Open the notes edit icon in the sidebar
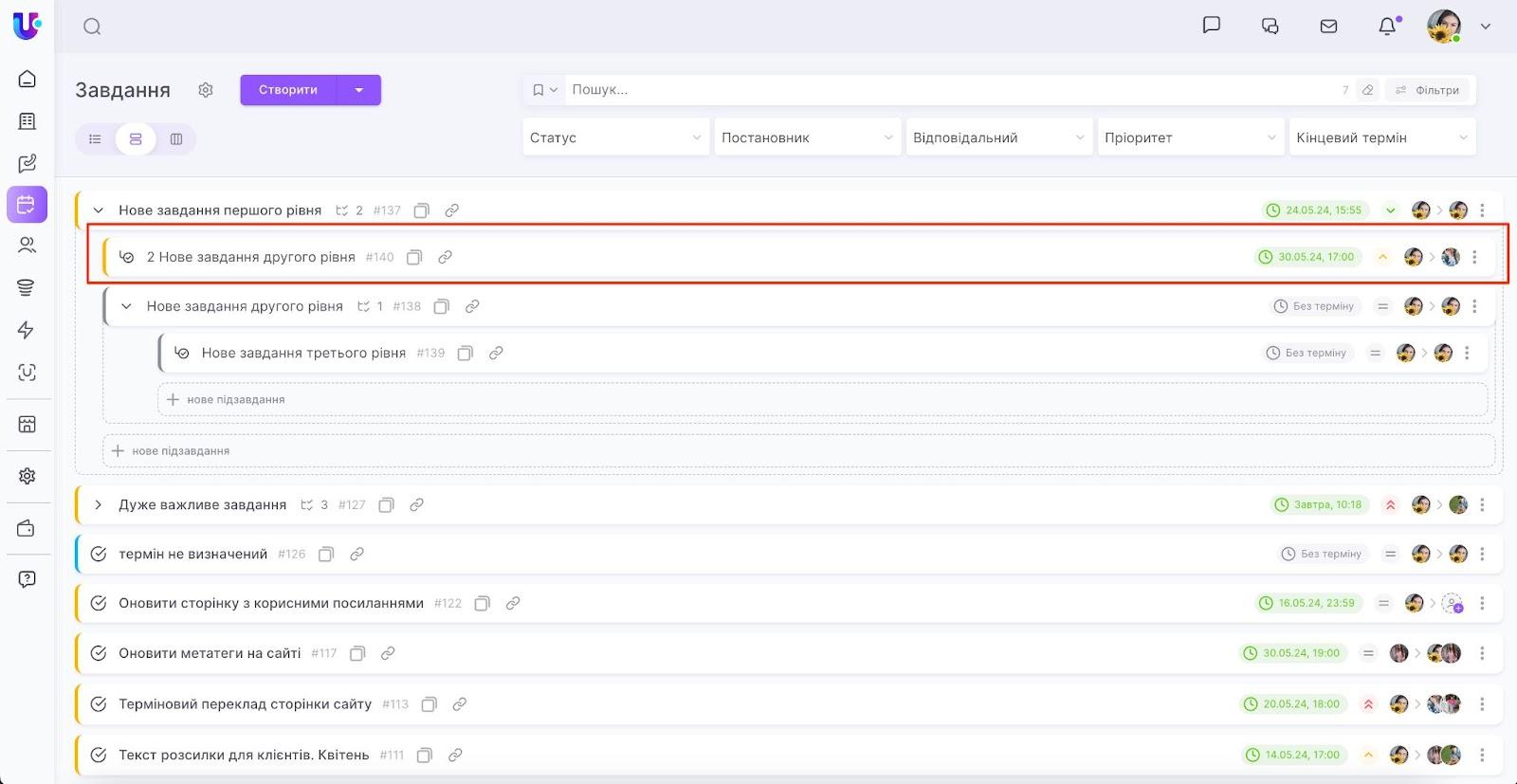This screenshot has height=784, width=1517. [x=27, y=163]
